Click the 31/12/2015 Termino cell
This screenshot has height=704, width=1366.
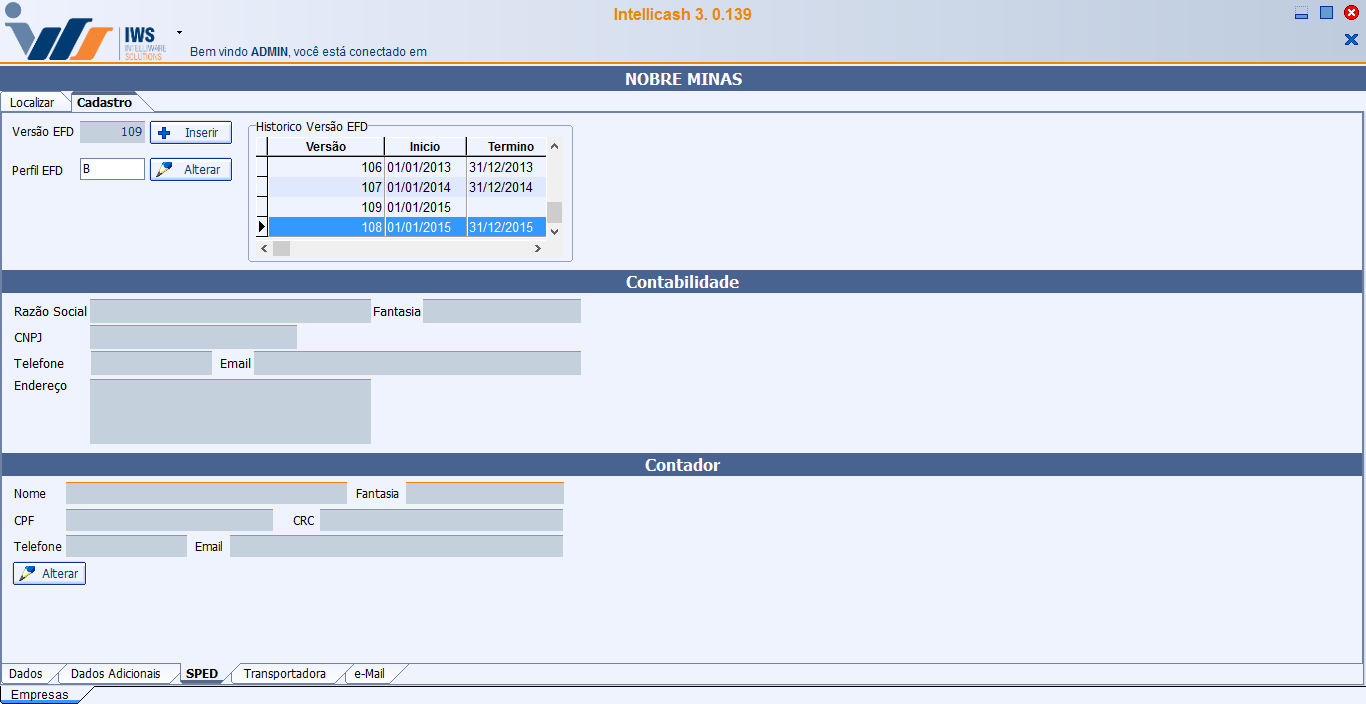(506, 227)
